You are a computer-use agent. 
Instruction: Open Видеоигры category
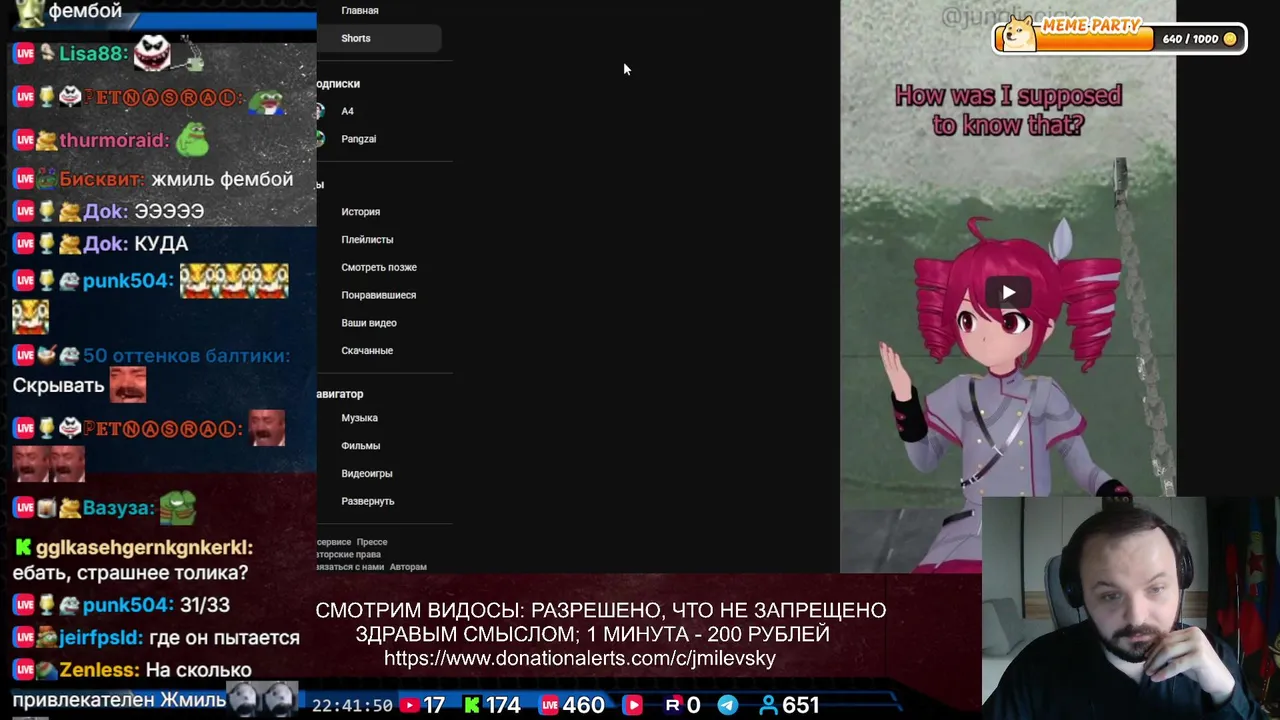click(x=367, y=474)
